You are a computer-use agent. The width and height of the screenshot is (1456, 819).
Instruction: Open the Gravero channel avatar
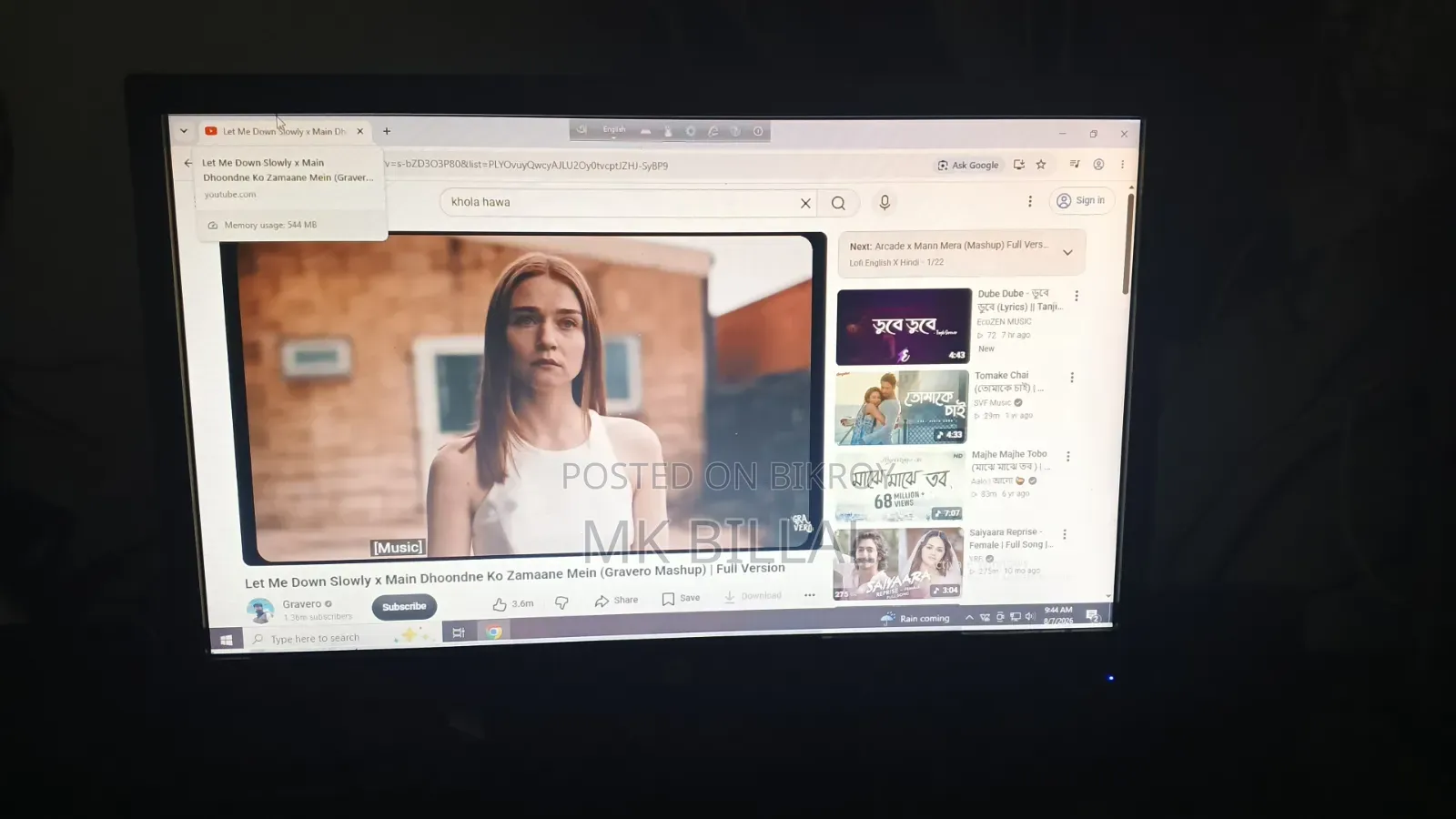[260, 611]
